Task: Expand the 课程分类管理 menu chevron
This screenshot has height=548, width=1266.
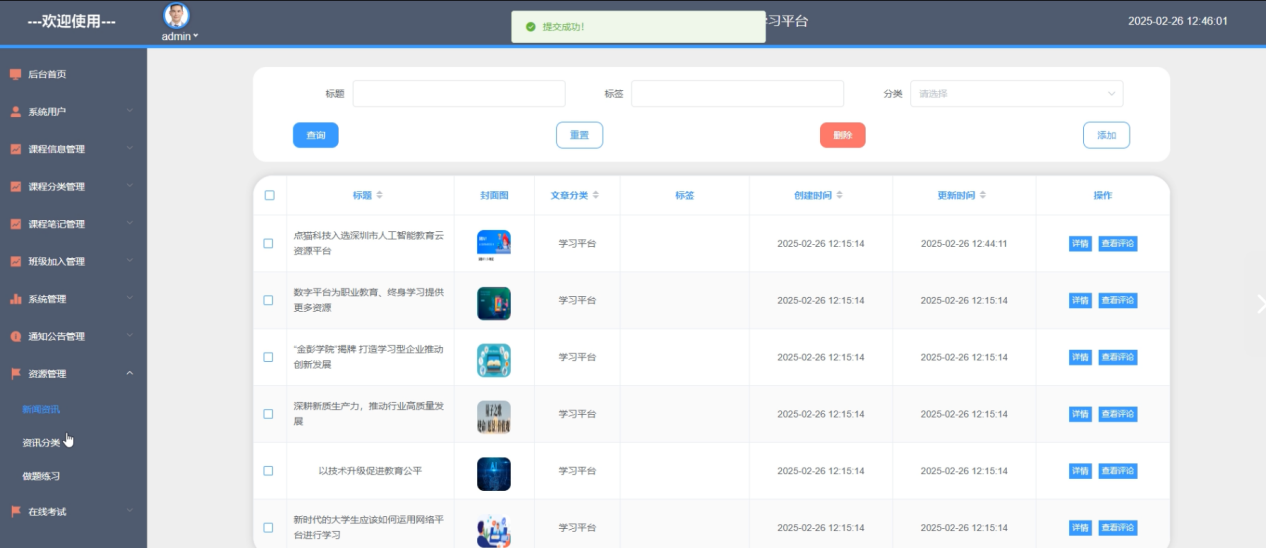Action: coord(129,186)
